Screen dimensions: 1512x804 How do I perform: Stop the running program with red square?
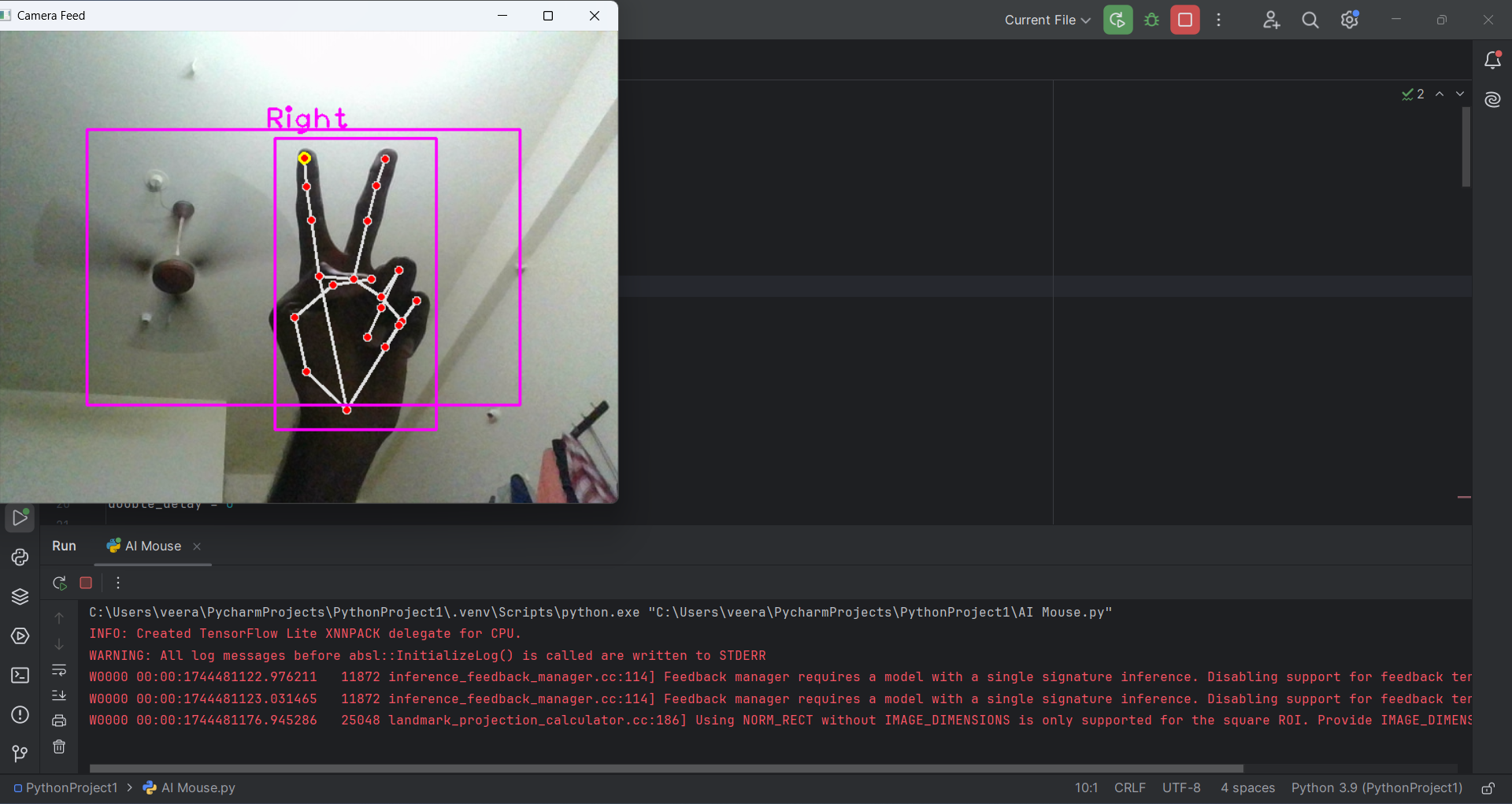pyautogui.click(x=1184, y=20)
